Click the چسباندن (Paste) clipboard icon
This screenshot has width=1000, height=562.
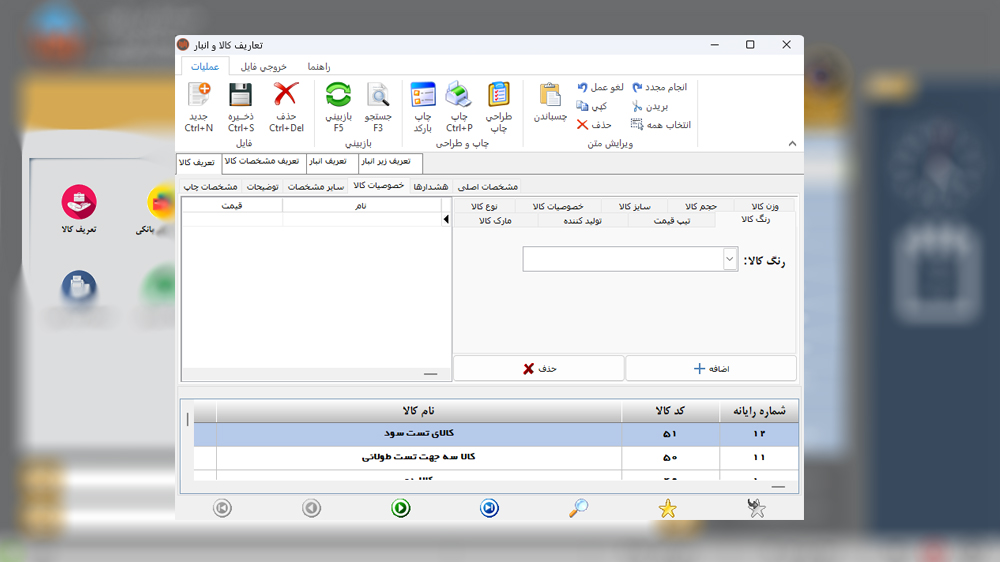point(550,96)
